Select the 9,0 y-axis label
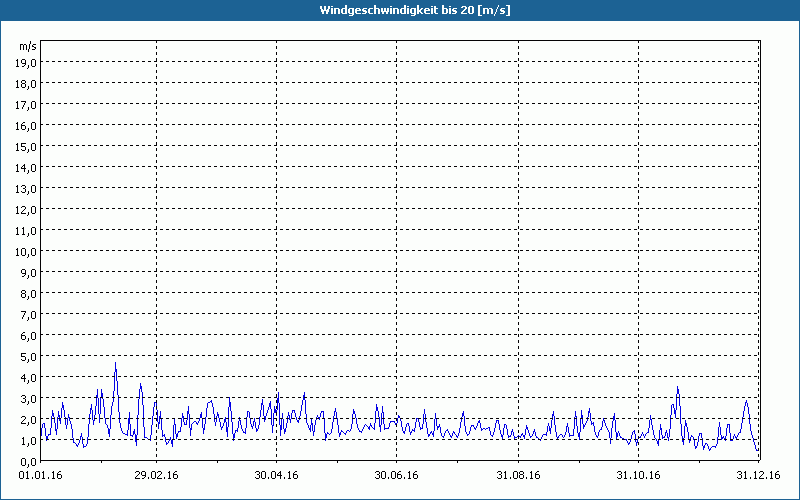800x500 pixels. [x=29, y=273]
